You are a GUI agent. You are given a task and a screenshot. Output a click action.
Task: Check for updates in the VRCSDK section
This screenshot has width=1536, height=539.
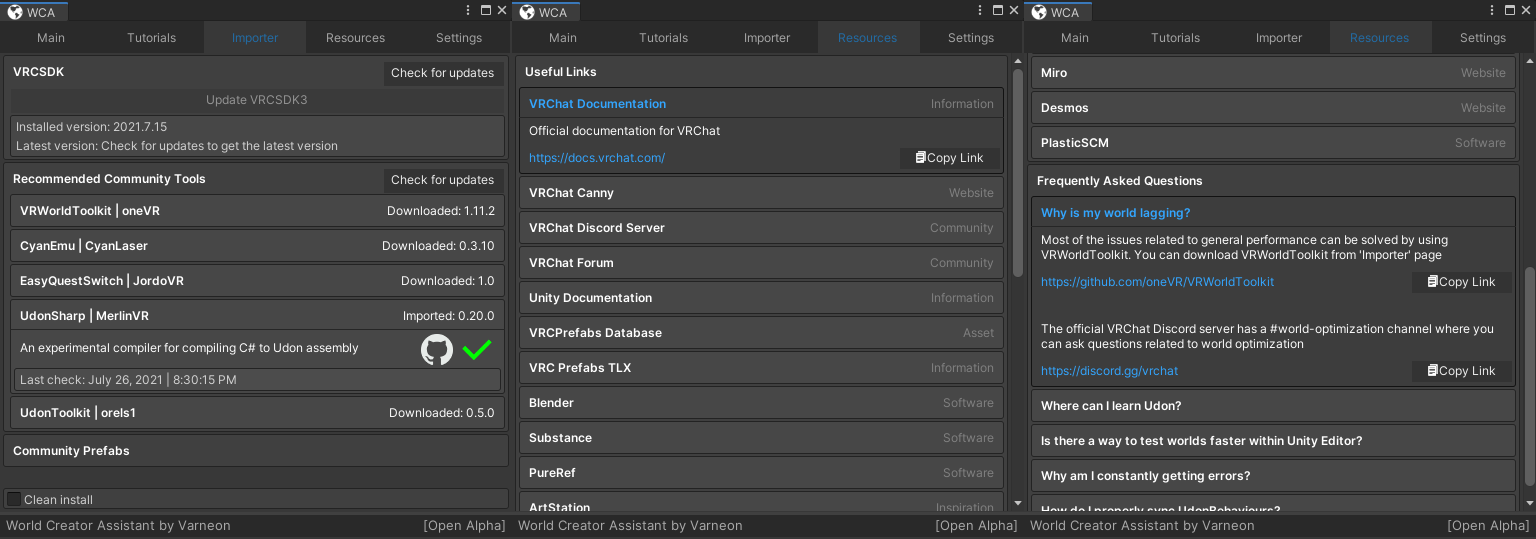pos(443,73)
